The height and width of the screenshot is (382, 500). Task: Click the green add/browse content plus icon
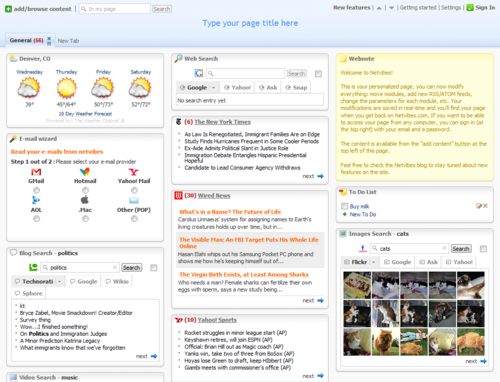point(8,9)
